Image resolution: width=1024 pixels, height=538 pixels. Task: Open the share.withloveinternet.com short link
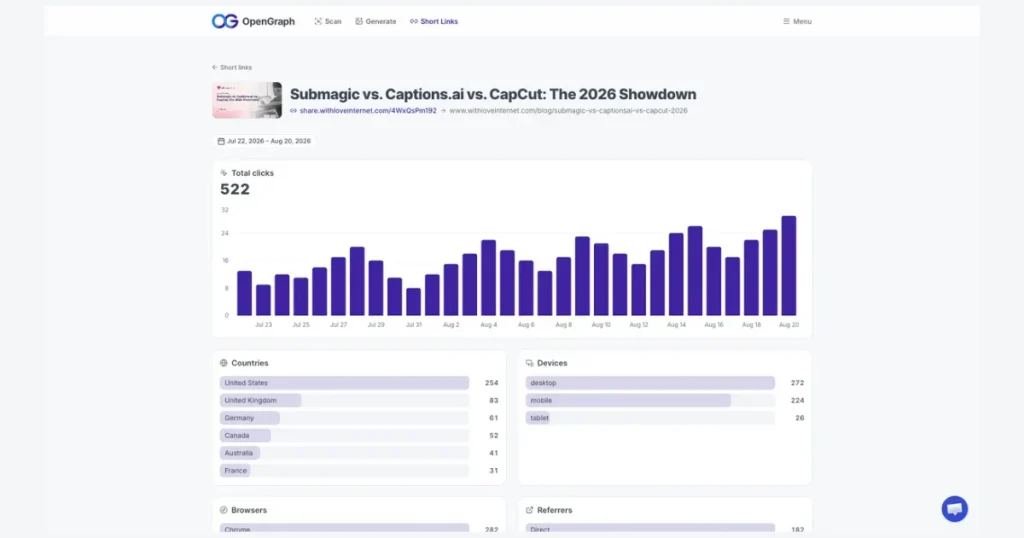(368, 111)
